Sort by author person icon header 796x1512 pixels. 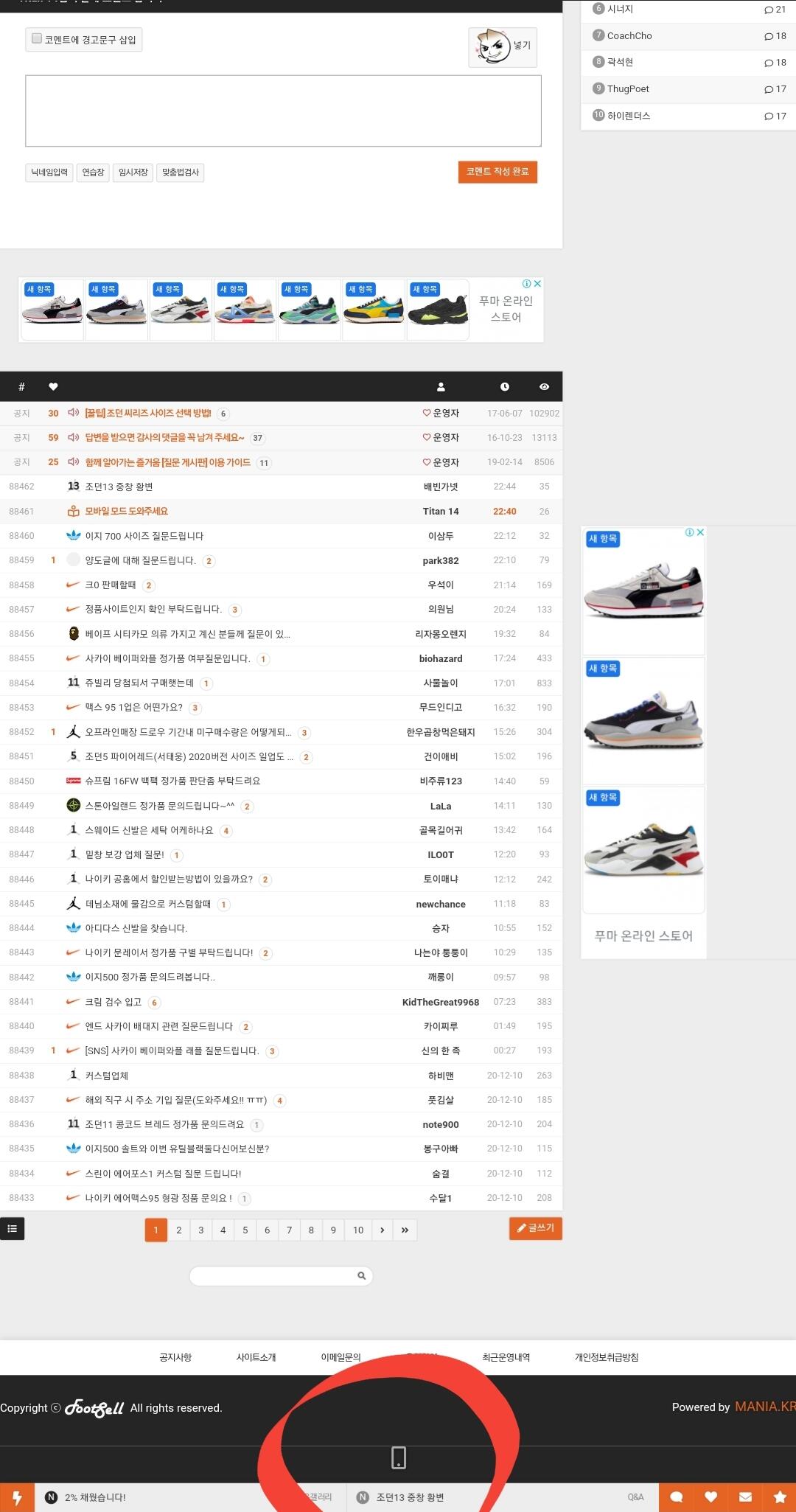(441, 387)
